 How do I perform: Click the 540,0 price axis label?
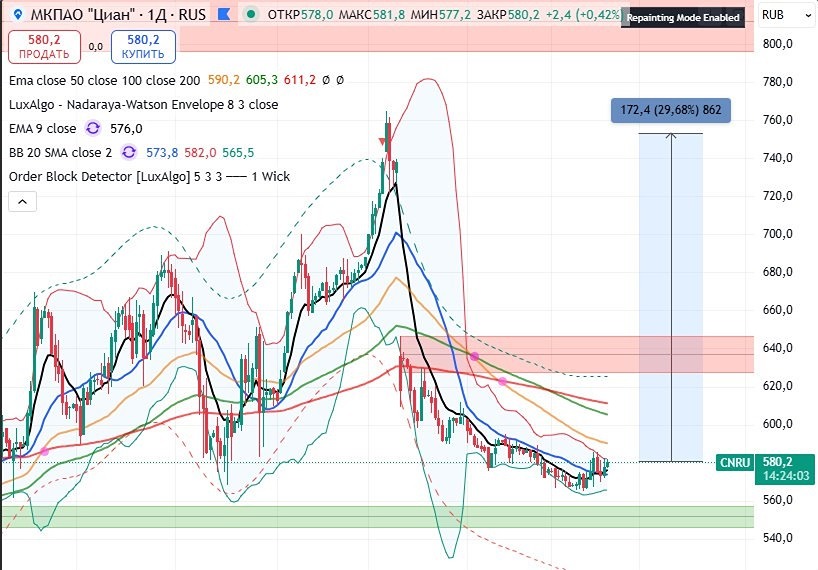click(x=777, y=538)
